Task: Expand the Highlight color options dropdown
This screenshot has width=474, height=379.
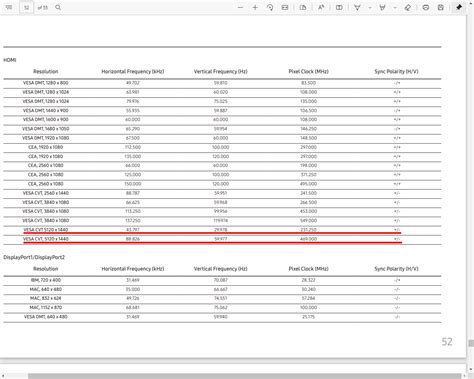Action: 395,7
